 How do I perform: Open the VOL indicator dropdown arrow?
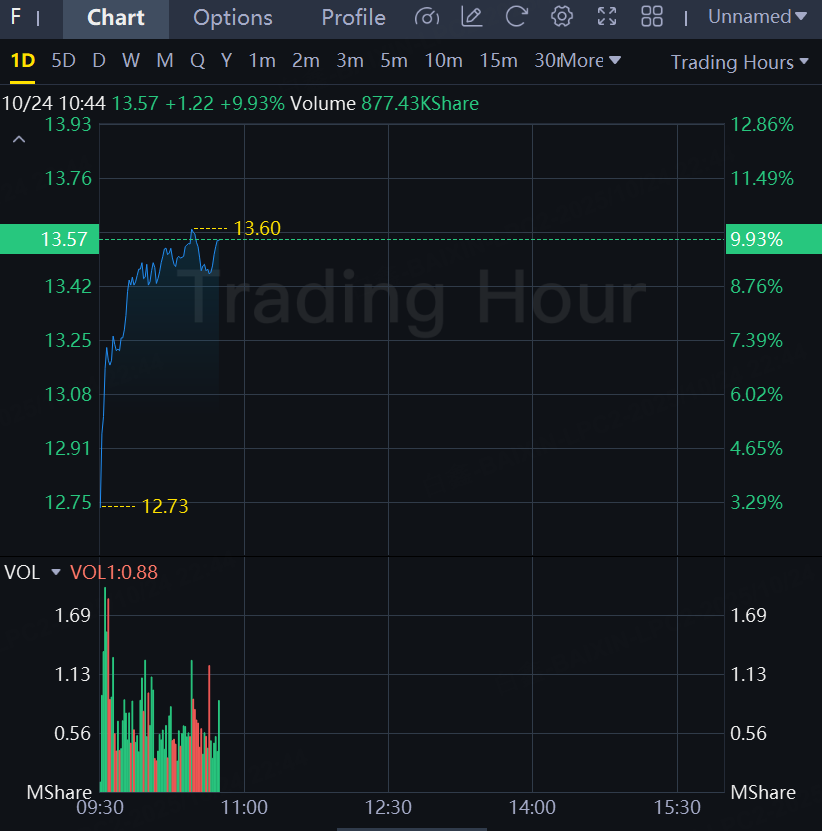56,572
